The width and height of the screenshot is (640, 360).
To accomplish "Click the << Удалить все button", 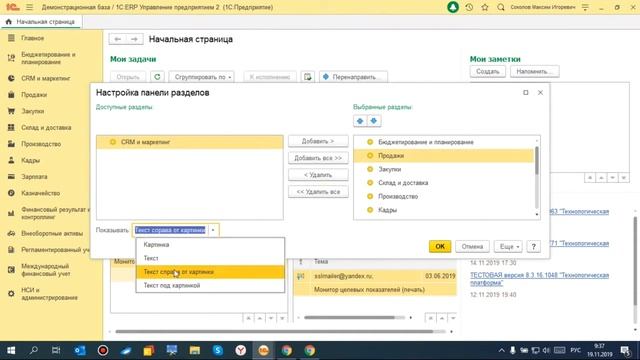I will click(318, 192).
